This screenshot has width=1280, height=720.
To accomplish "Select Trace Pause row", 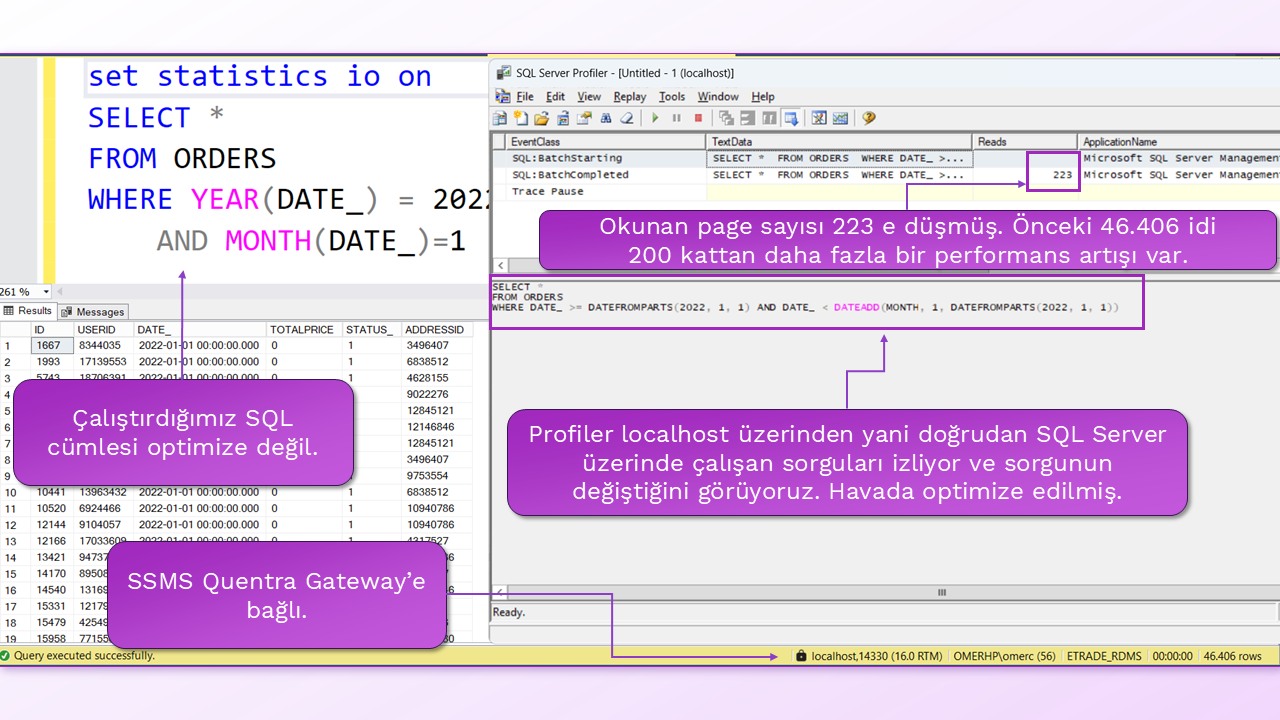I will tap(886, 192).
